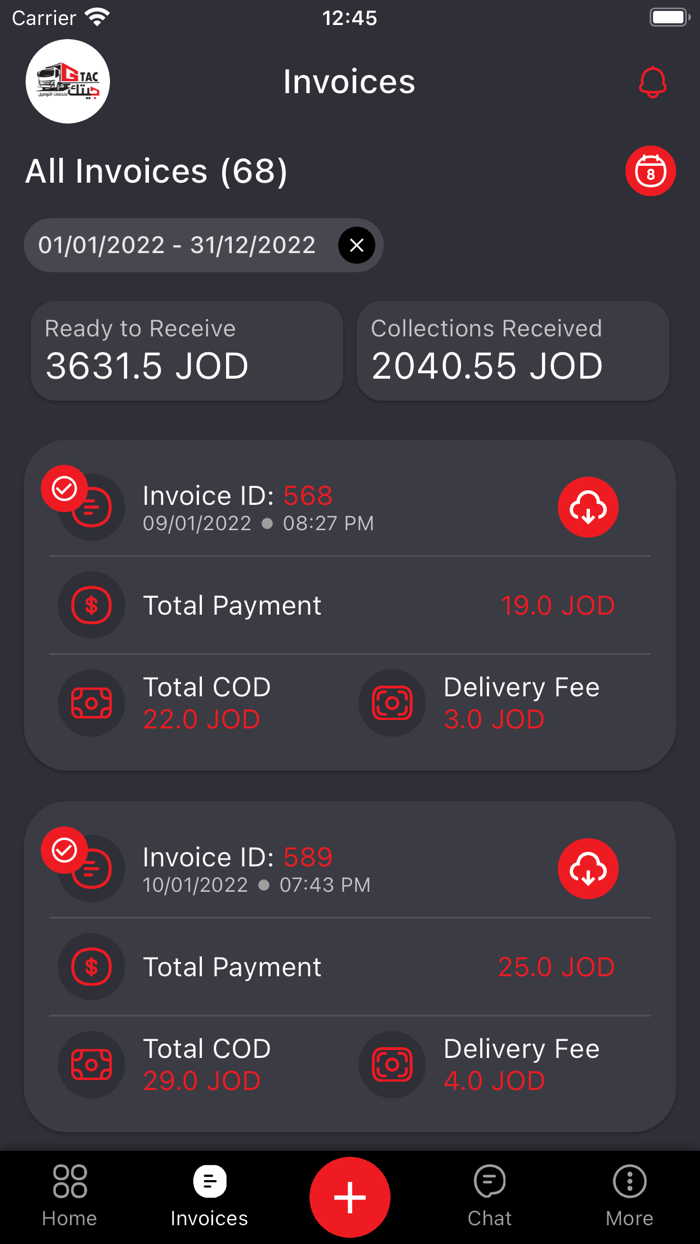Tap the checkmark badge on invoice 568
The image size is (700, 1244).
coord(64,489)
